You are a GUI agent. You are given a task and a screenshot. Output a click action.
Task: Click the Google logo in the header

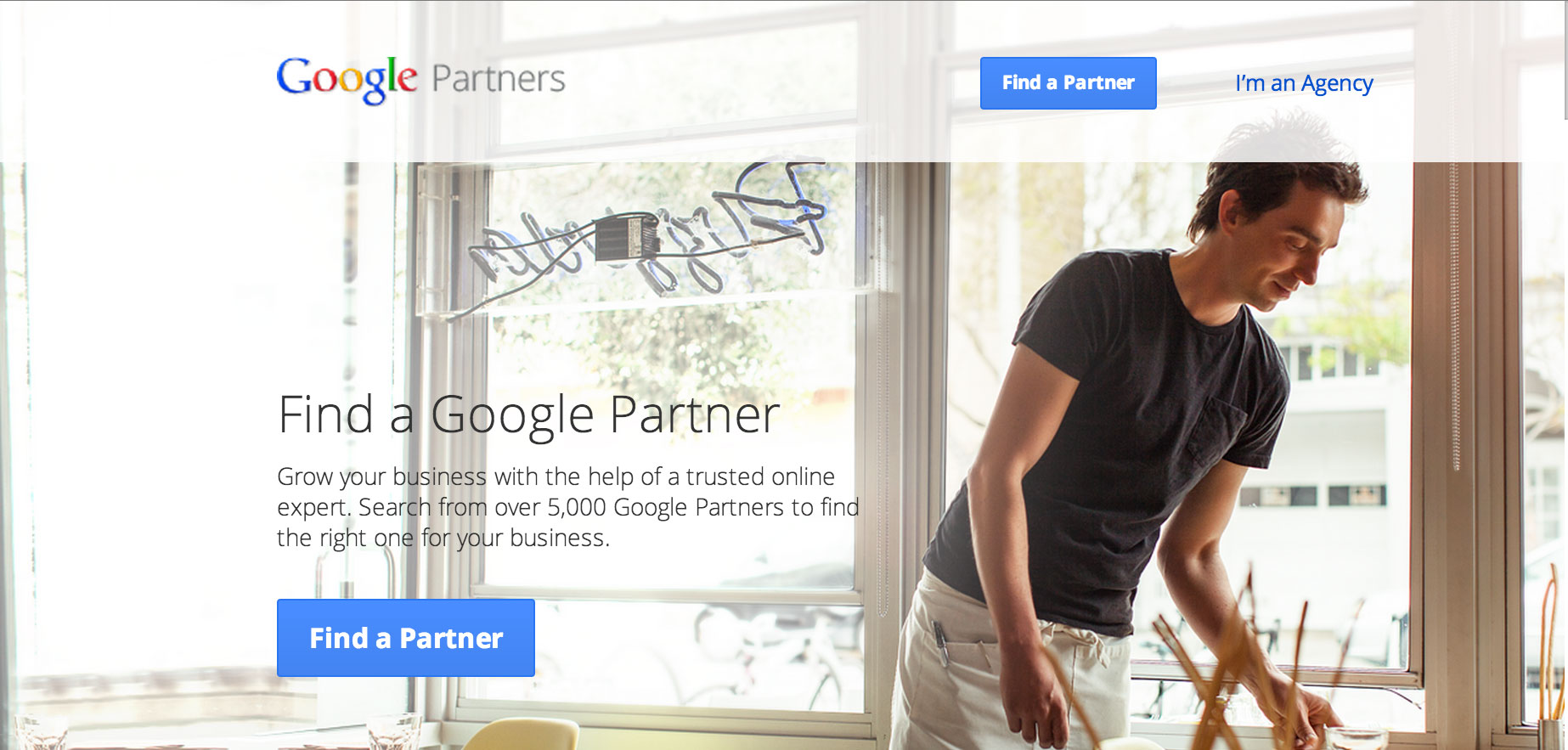click(x=347, y=80)
